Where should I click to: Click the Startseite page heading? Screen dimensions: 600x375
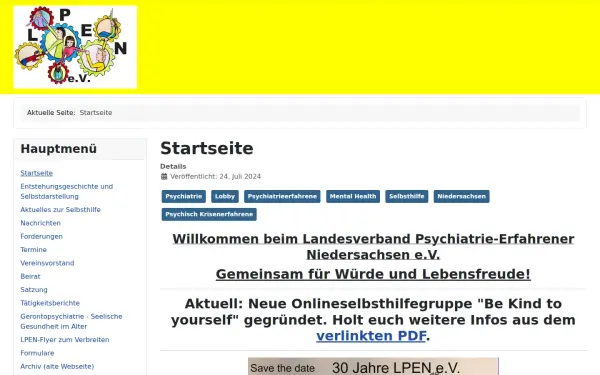(207, 148)
